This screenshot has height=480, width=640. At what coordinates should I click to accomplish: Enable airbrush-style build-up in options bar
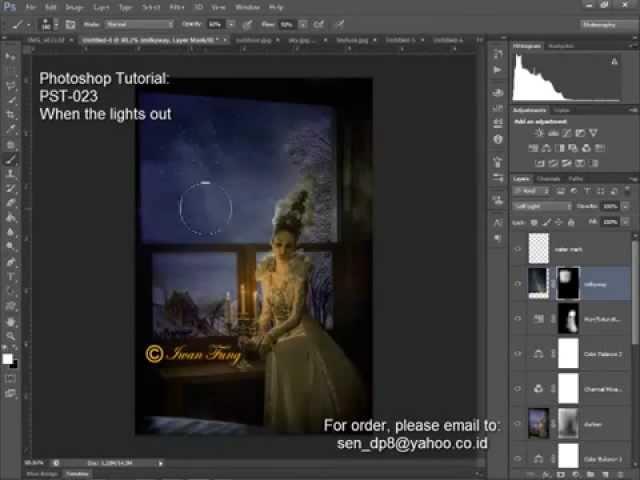click(x=318, y=24)
